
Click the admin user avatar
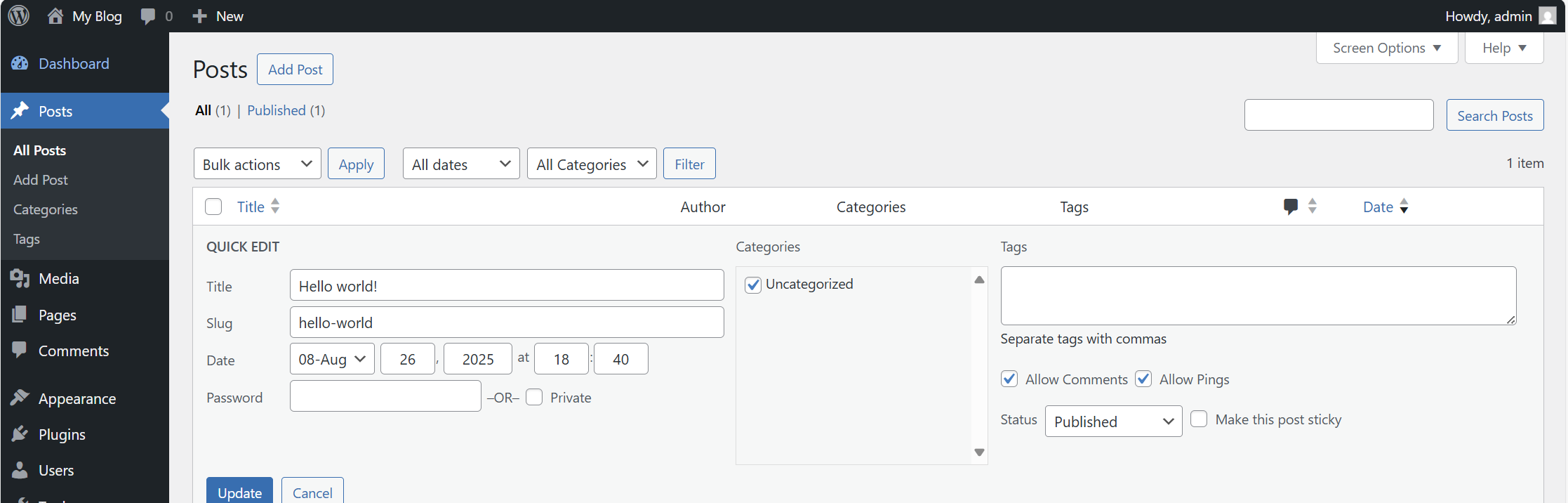[x=1547, y=15]
